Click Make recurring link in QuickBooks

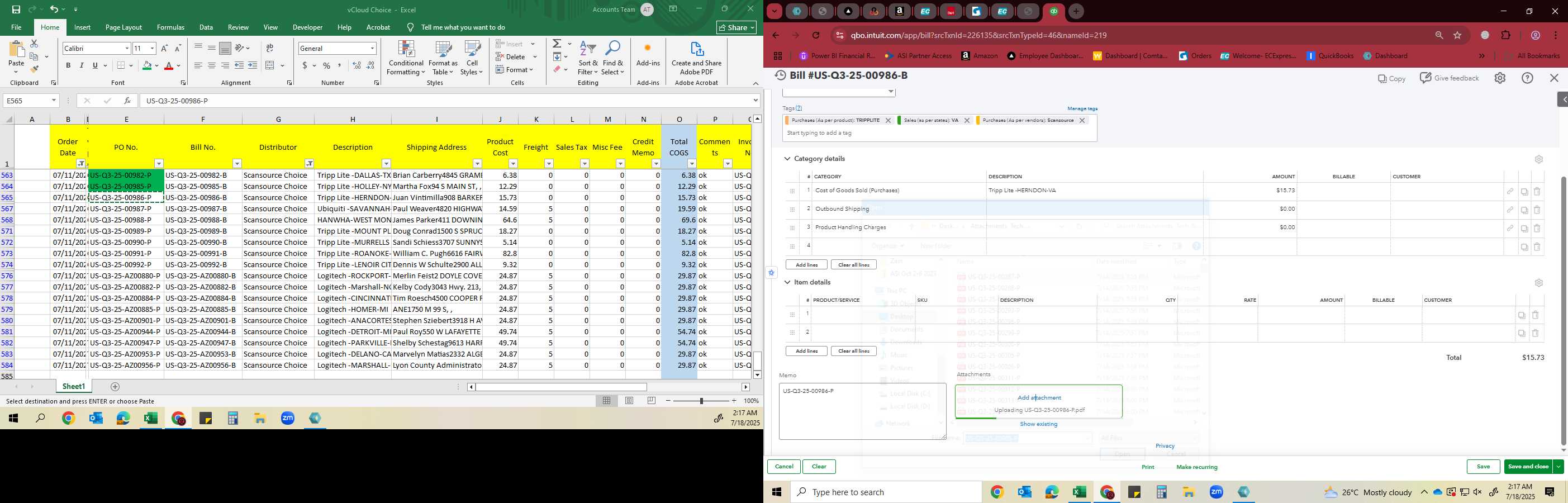[x=1197, y=467]
